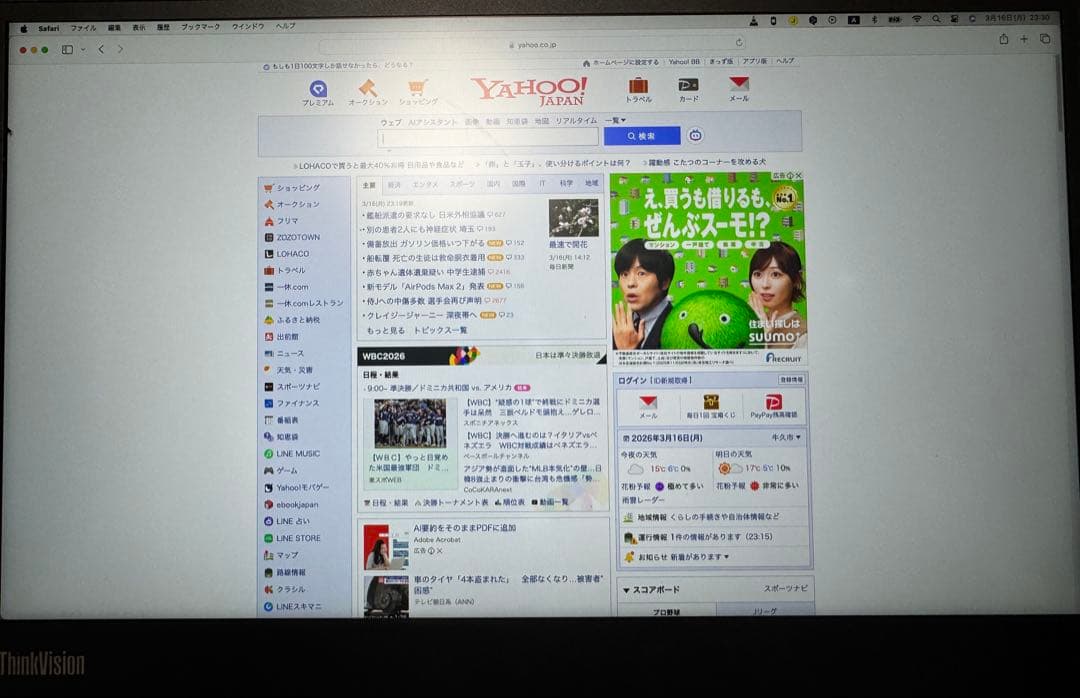Open ZOZOTOWN in the left sidebar

298,237
